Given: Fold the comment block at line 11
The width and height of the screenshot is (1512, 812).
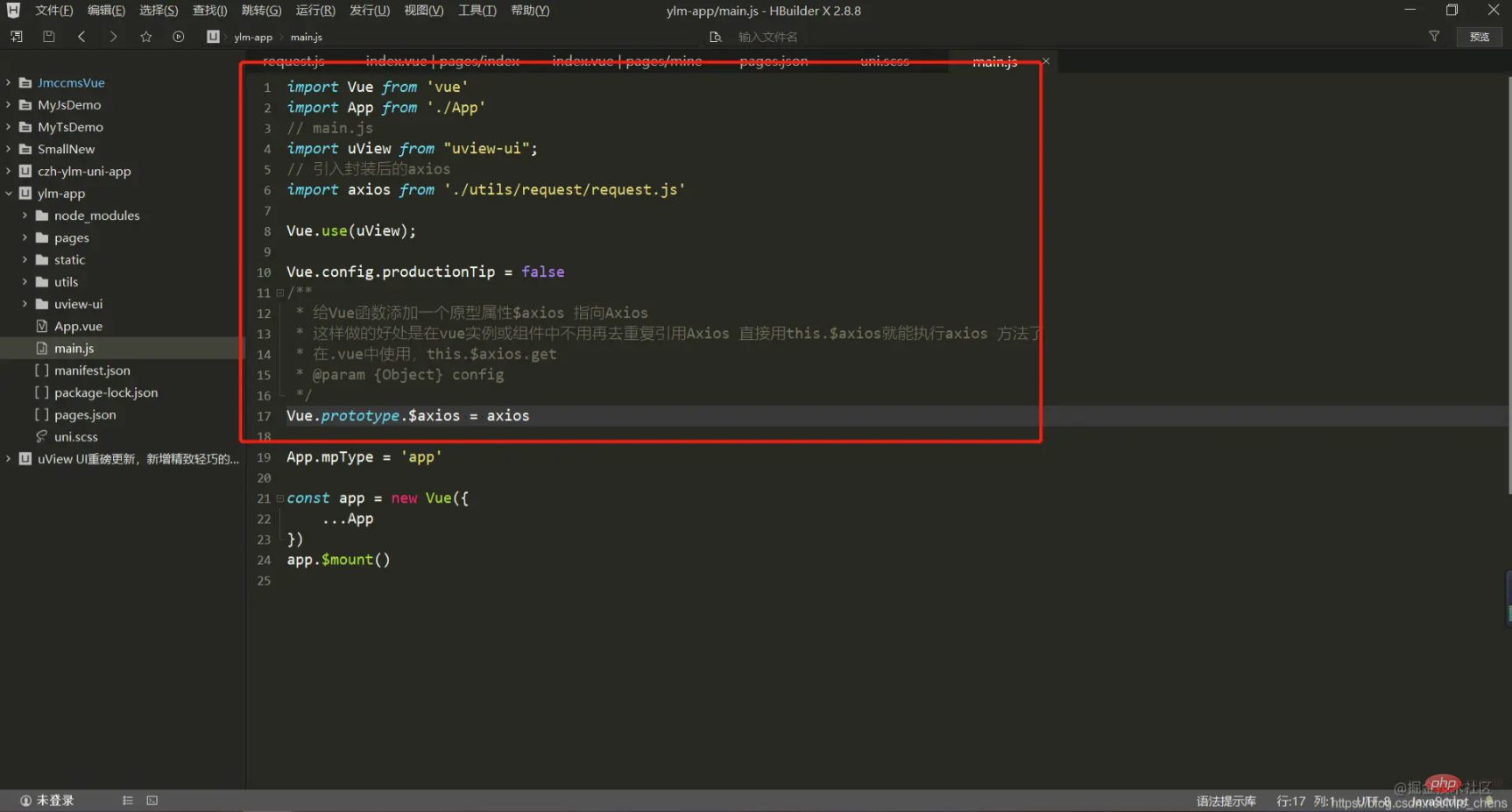Looking at the screenshot, I should tap(280, 293).
